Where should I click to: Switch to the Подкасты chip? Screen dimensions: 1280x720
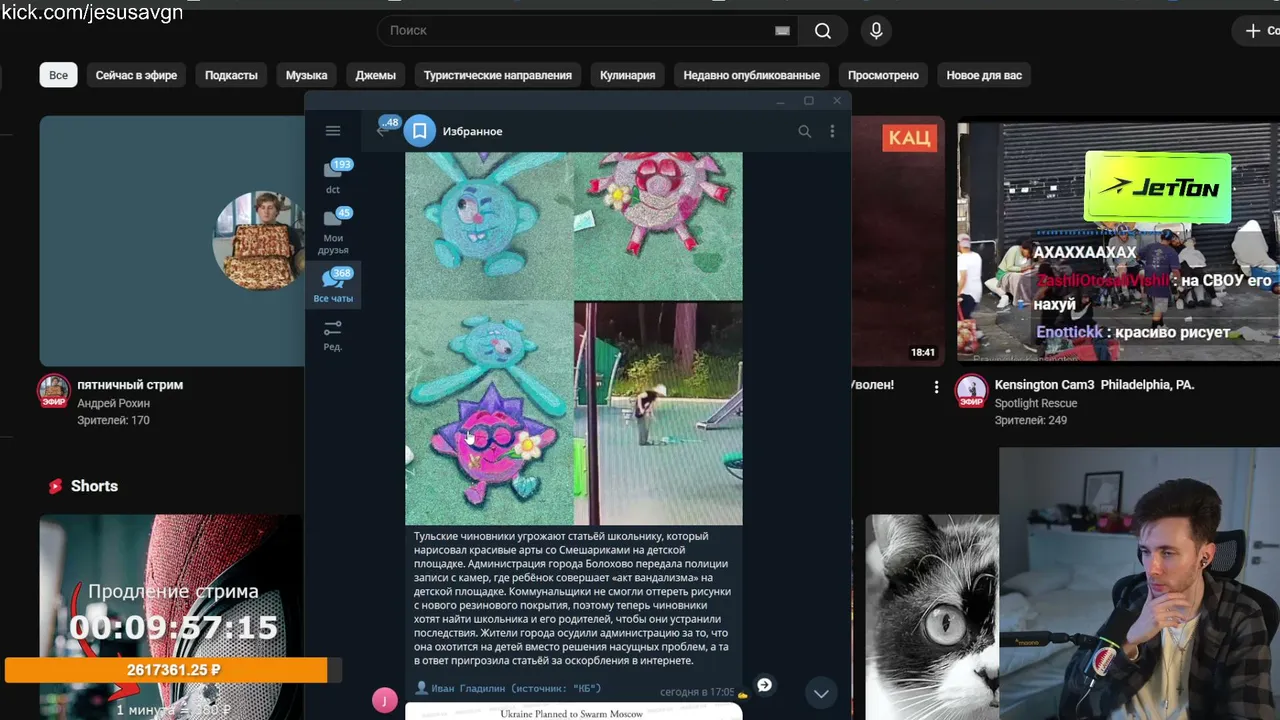(231, 75)
